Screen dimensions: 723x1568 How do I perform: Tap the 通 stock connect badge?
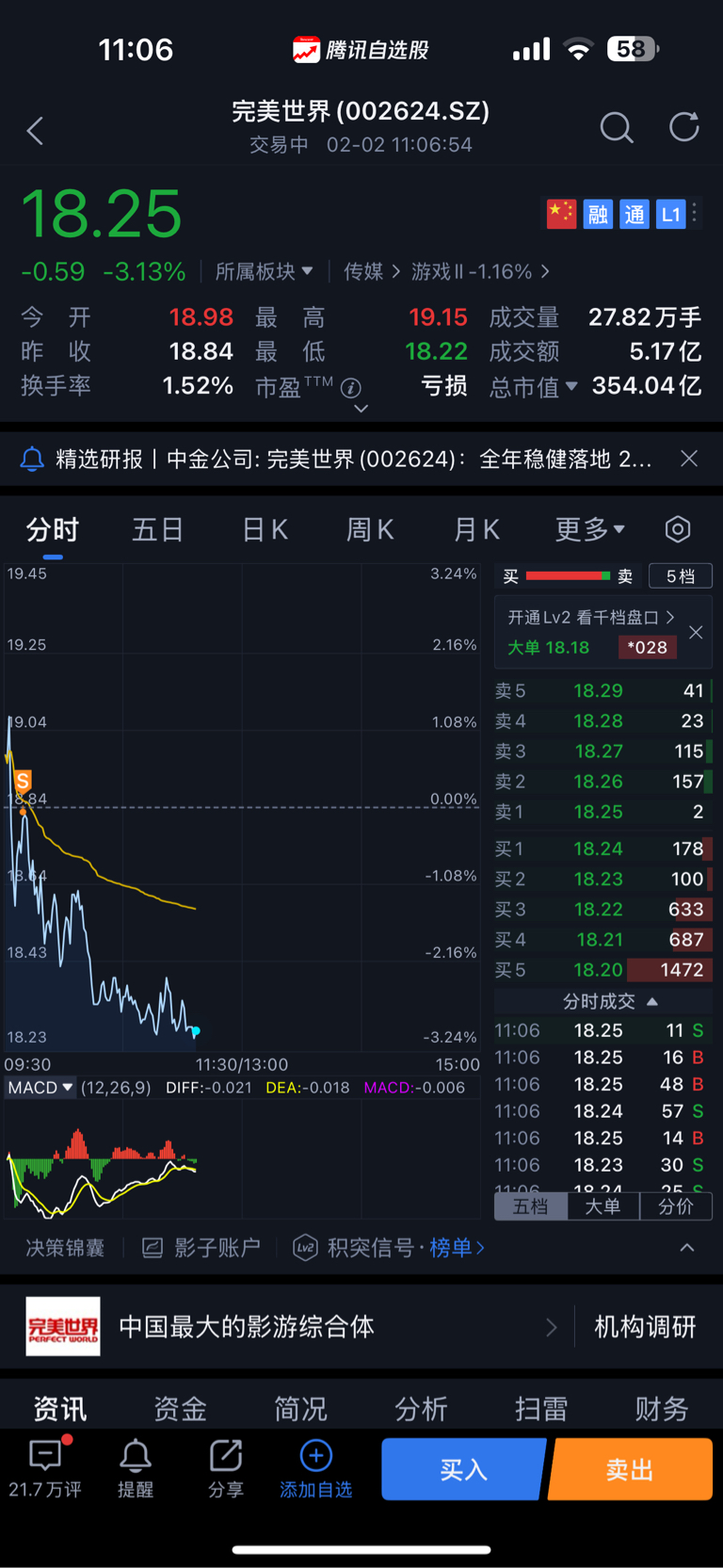coord(635,214)
